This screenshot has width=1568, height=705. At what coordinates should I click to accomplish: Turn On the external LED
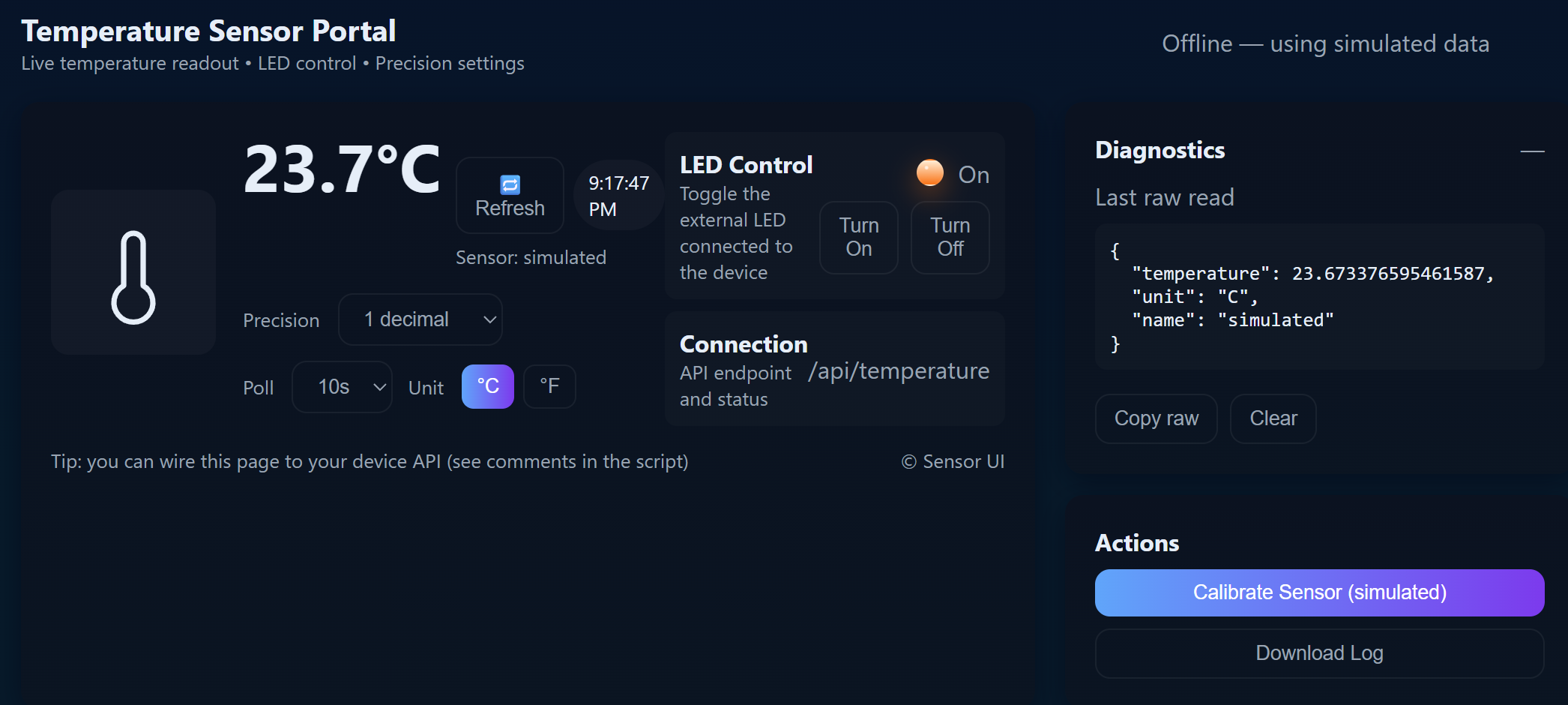coord(858,237)
